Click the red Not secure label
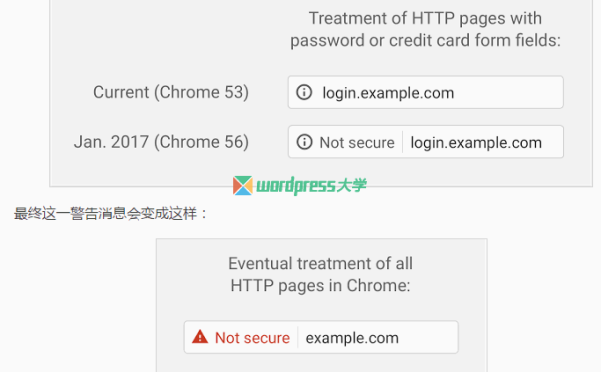Screen dimensions: 601x372 click(252, 338)
